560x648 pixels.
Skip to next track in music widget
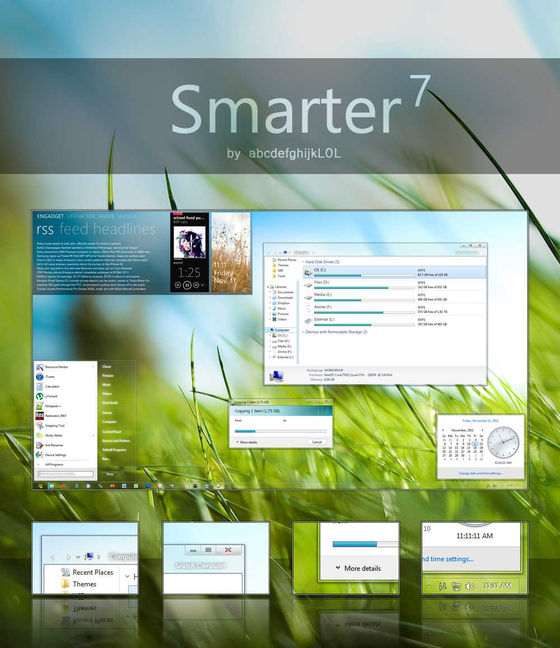click(197, 285)
